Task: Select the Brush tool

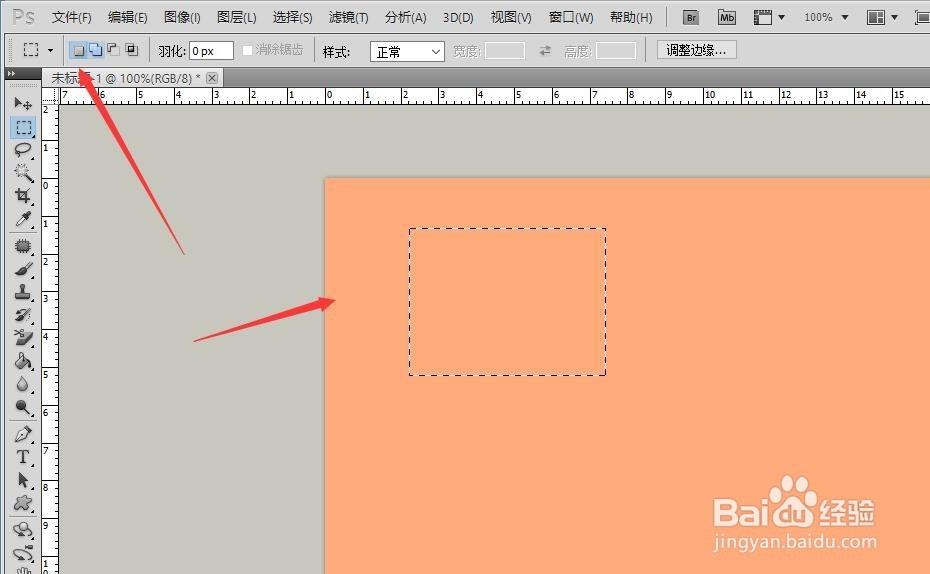Action: click(x=23, y=269)
